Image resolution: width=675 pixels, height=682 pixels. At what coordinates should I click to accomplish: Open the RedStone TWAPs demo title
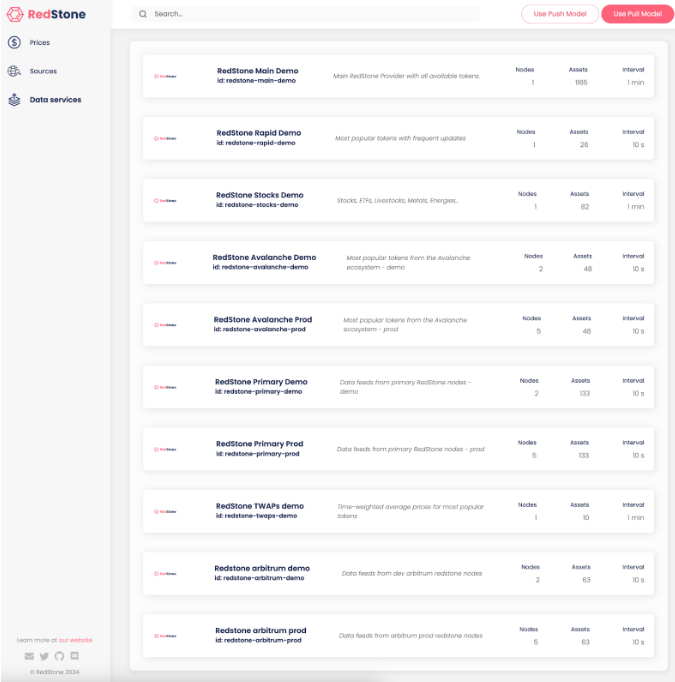point(260,506)
